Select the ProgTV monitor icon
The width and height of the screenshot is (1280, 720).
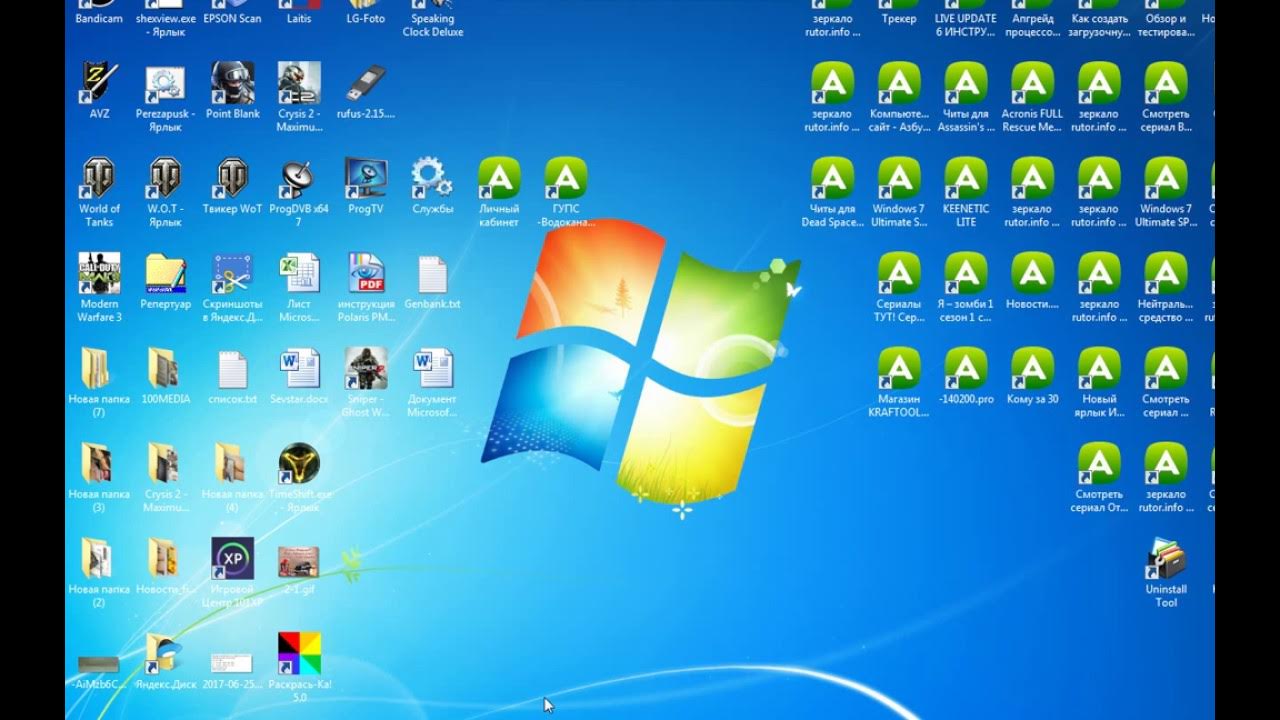click(x=365, y=178)
